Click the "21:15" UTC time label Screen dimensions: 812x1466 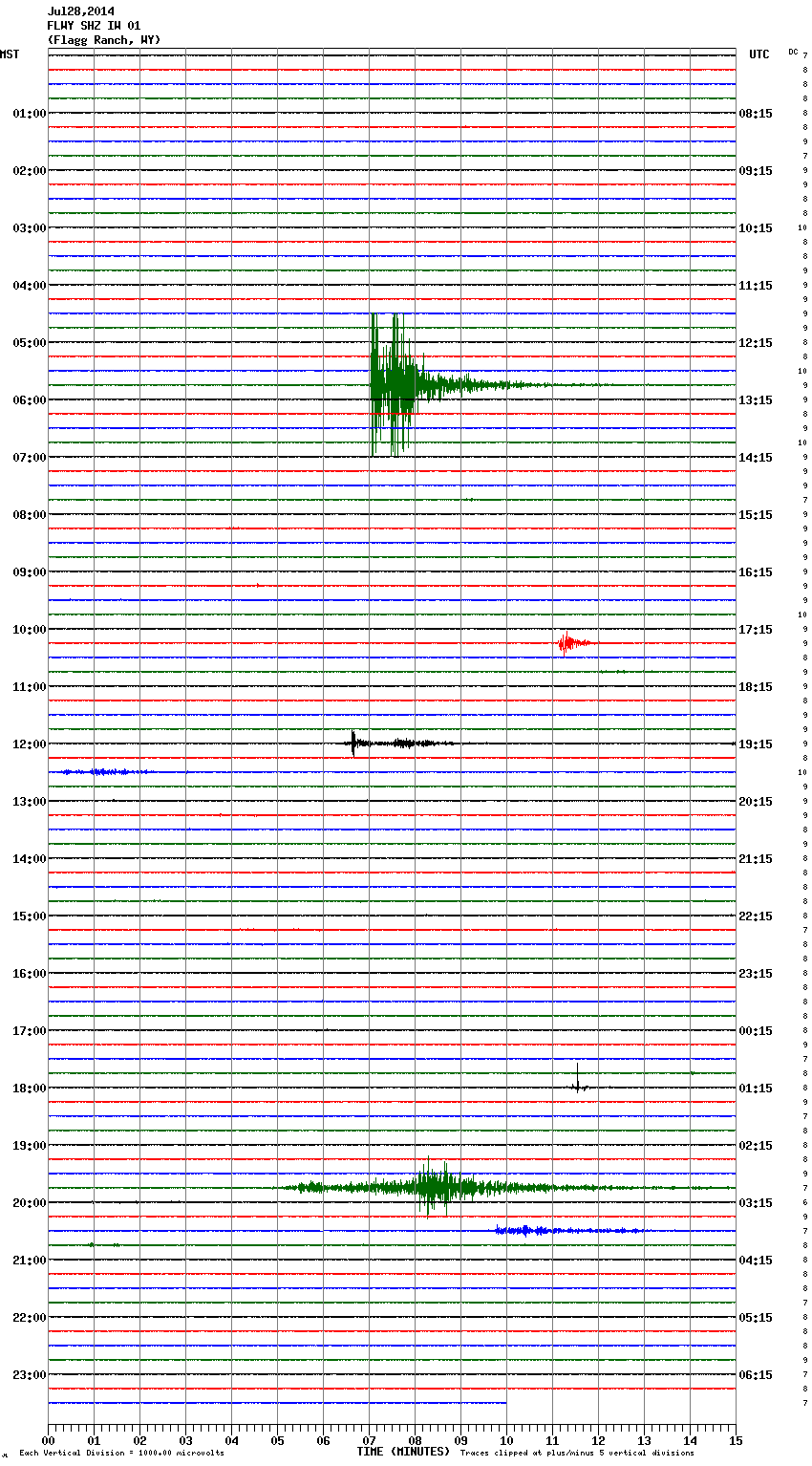pyautogui.click(x=756, y=859)
